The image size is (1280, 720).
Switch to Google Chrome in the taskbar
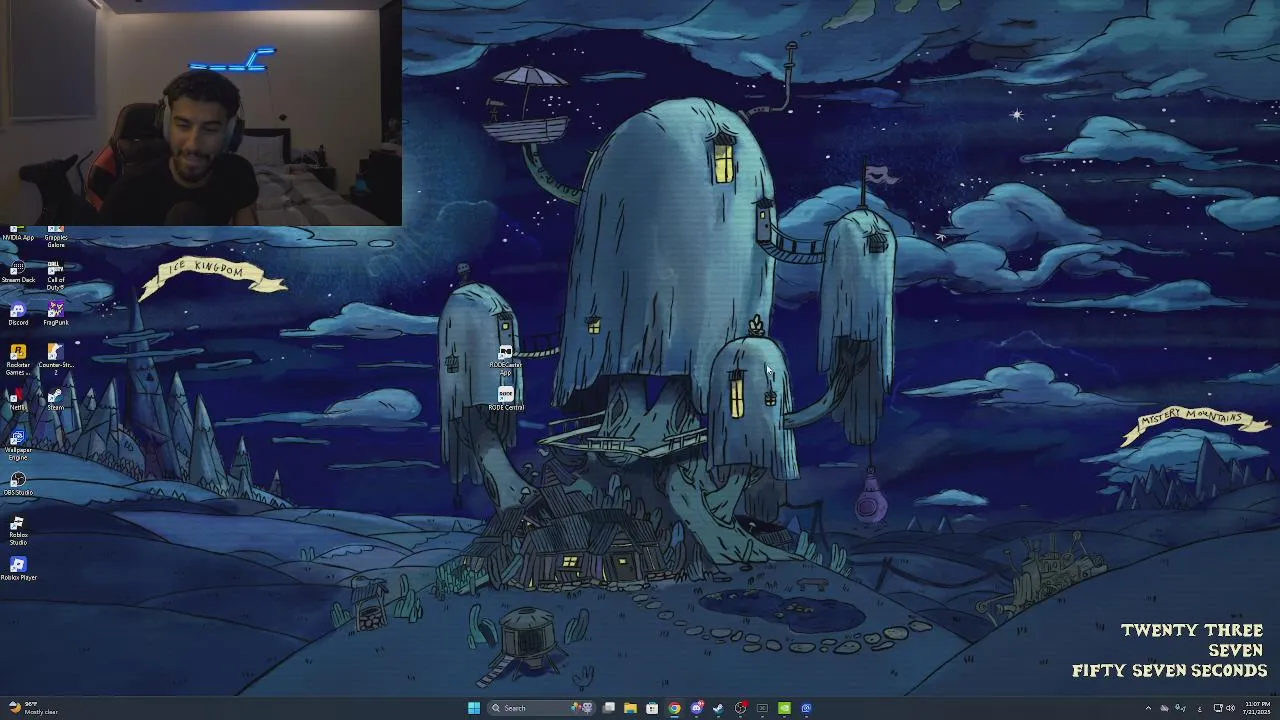pyautogui.click(x=674, y=708)
